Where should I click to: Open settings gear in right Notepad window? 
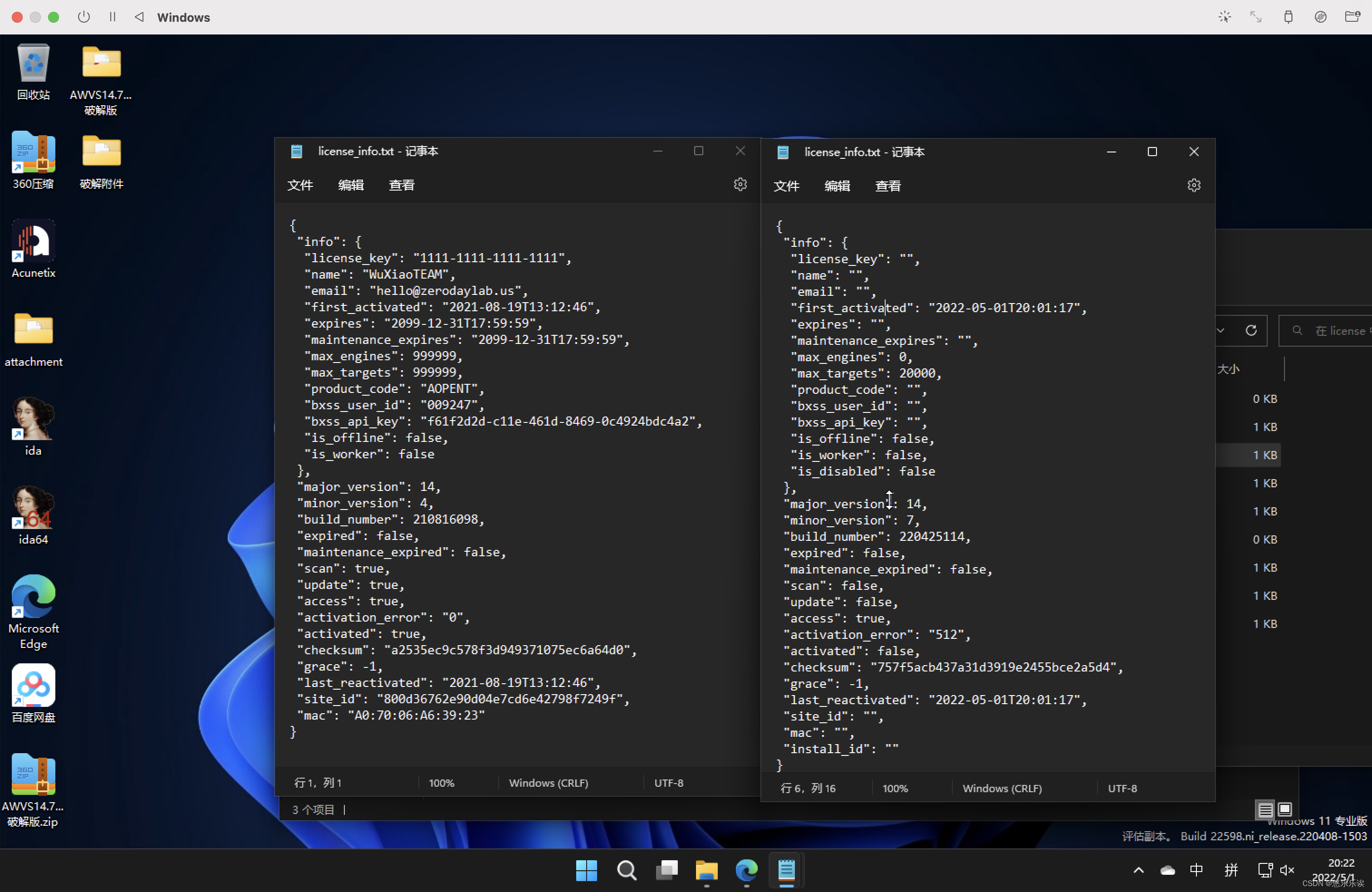pyautogui.click(x=1194, y=186)
